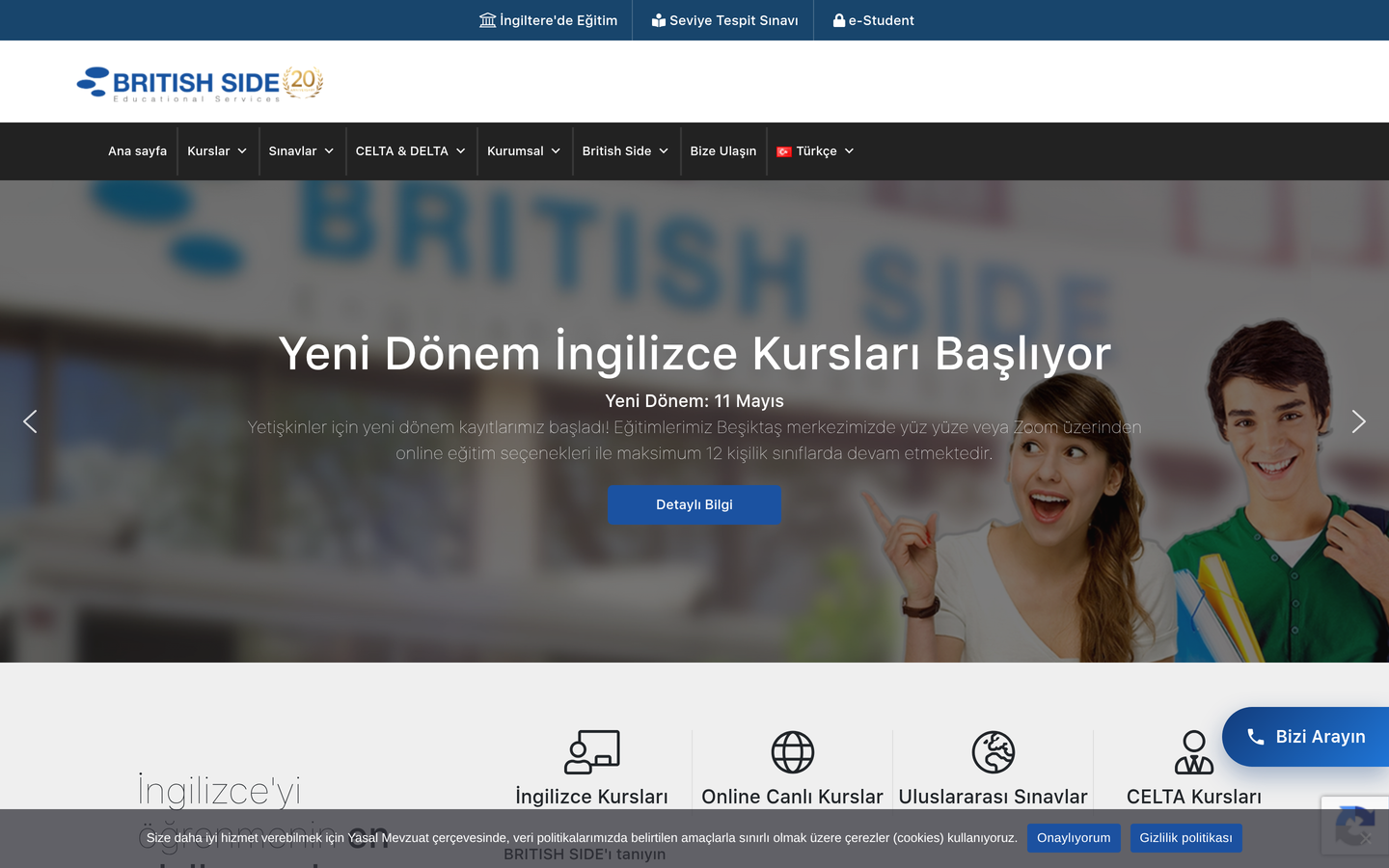1389x868 pixels.
Task: Open the Kurumsal menu item
Action: (515, 151)
